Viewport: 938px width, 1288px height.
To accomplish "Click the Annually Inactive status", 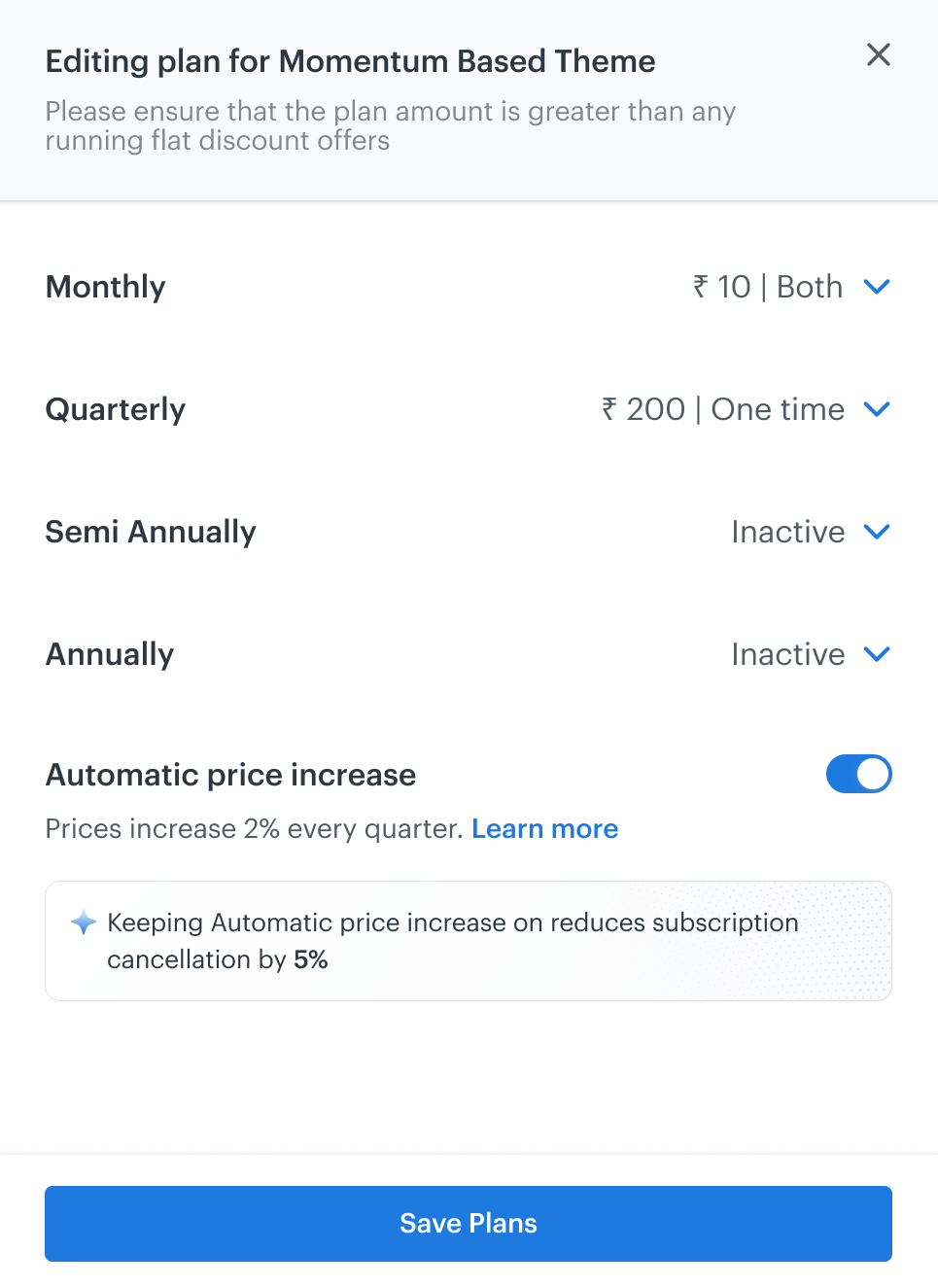I will pos(787,654).
